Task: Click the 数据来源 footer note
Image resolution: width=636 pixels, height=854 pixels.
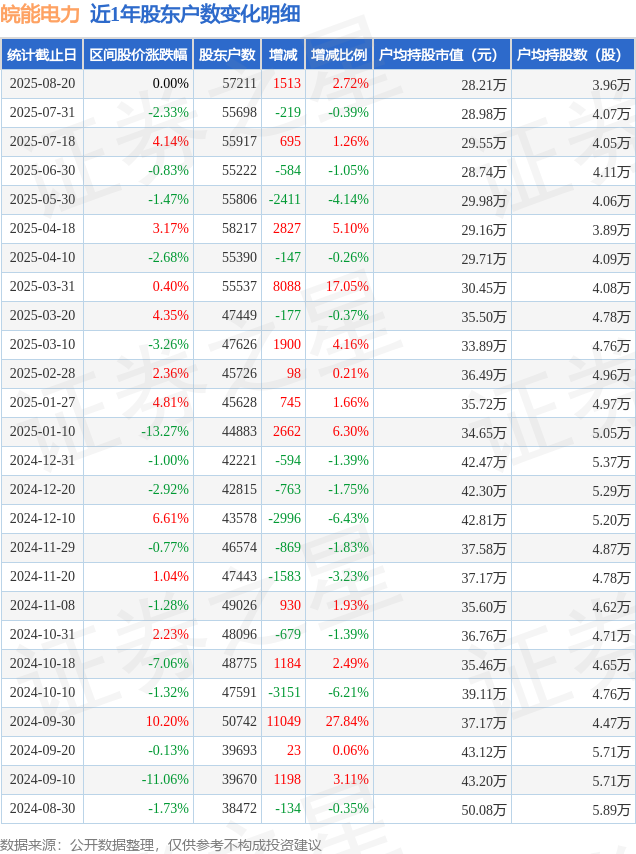Action: click(x=161, y=845)
